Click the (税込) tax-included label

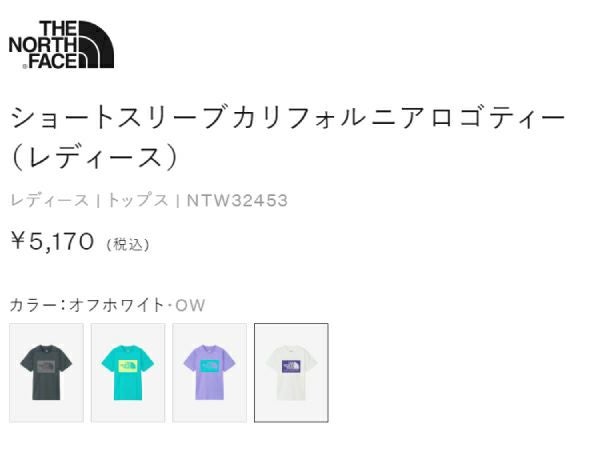coord(128,245)
